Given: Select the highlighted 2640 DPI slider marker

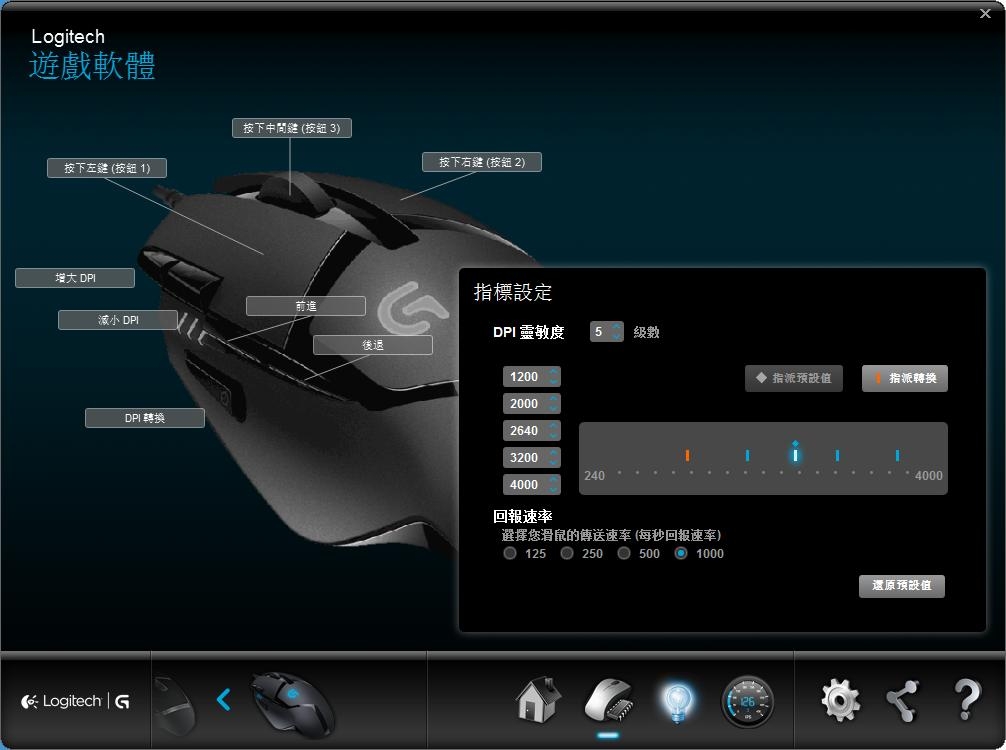Looking at the screenshot, I should (x=796, y=454).
